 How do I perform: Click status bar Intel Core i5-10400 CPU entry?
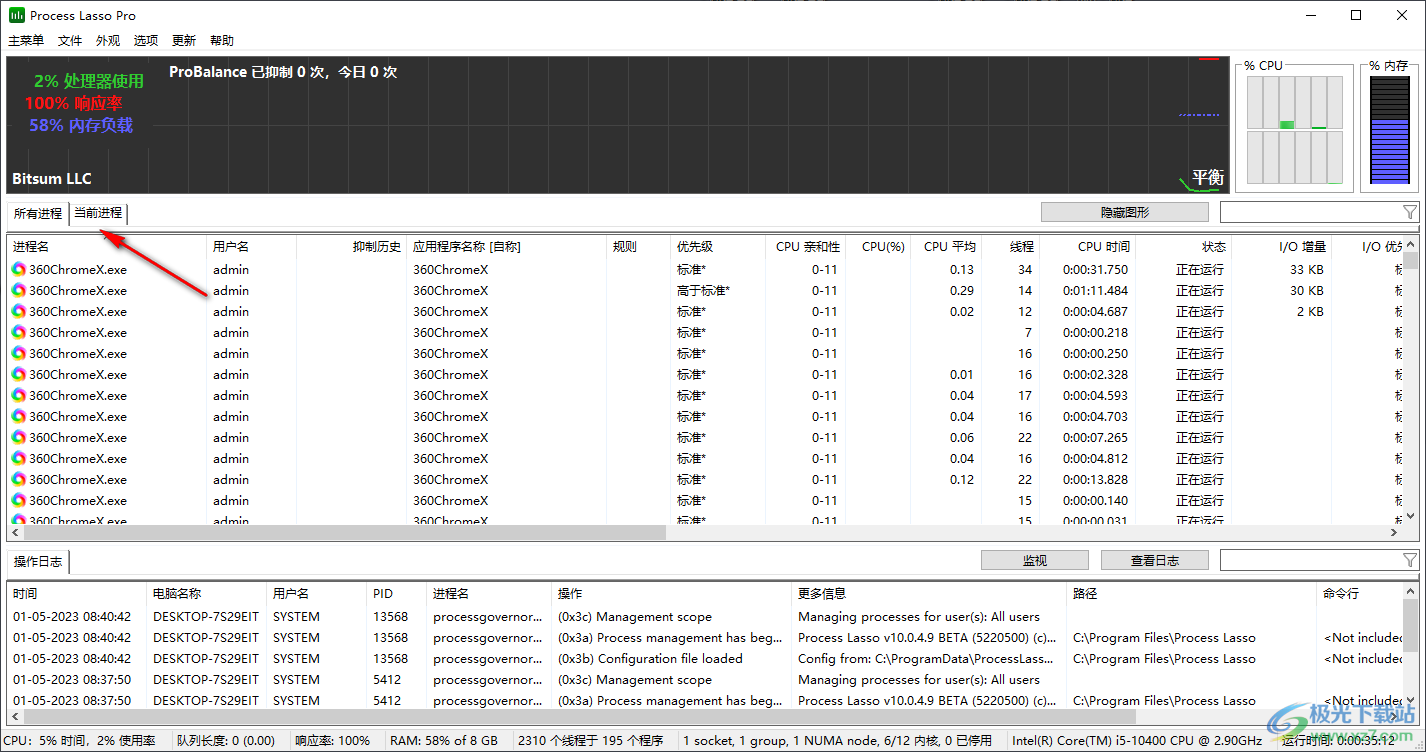(1139, 741)
